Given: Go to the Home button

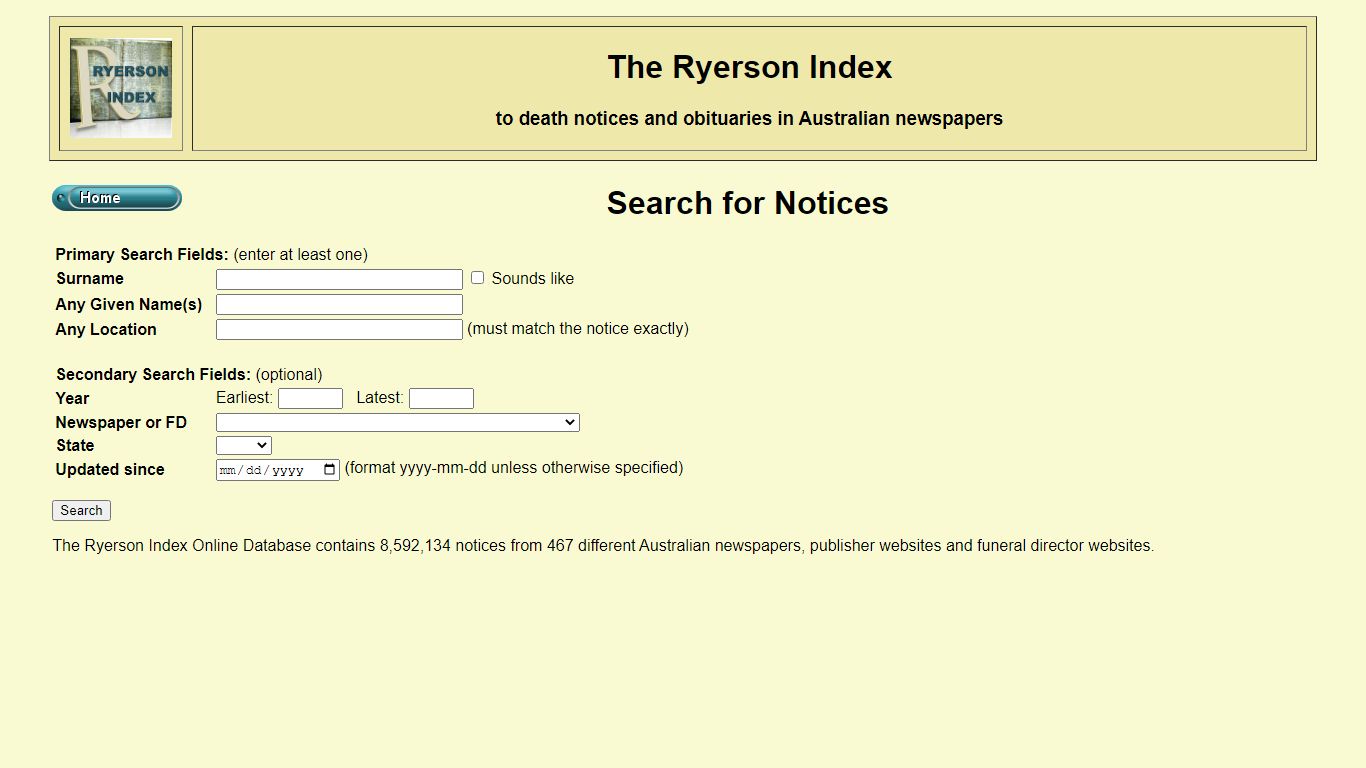Looking at the screenshot, I should coord(117,198).
